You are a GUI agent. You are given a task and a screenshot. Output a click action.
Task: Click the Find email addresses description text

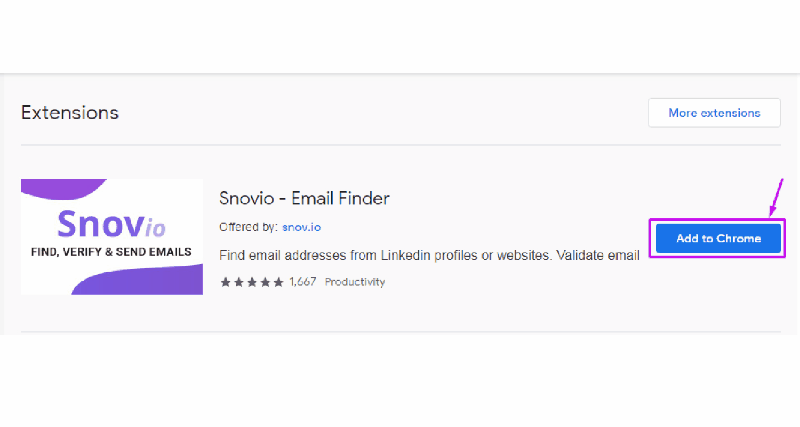(x=429, y=255)
